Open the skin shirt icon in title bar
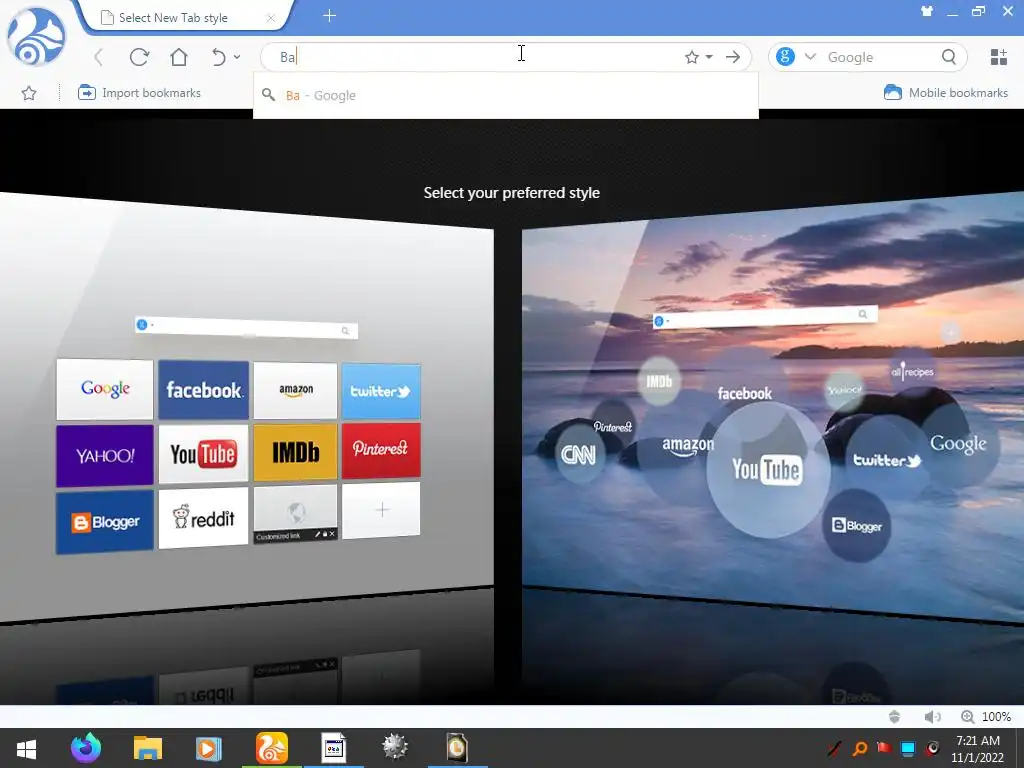 (x=927, y=11)
